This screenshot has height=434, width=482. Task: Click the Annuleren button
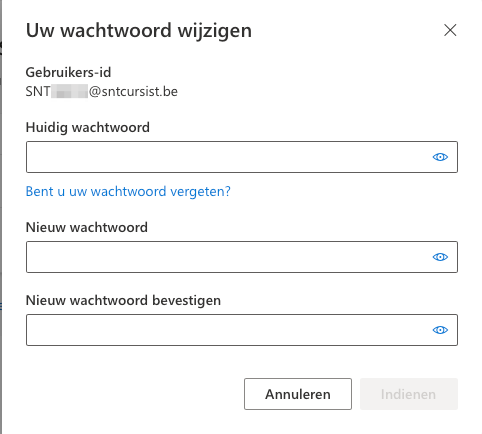[x=298, y=394]
